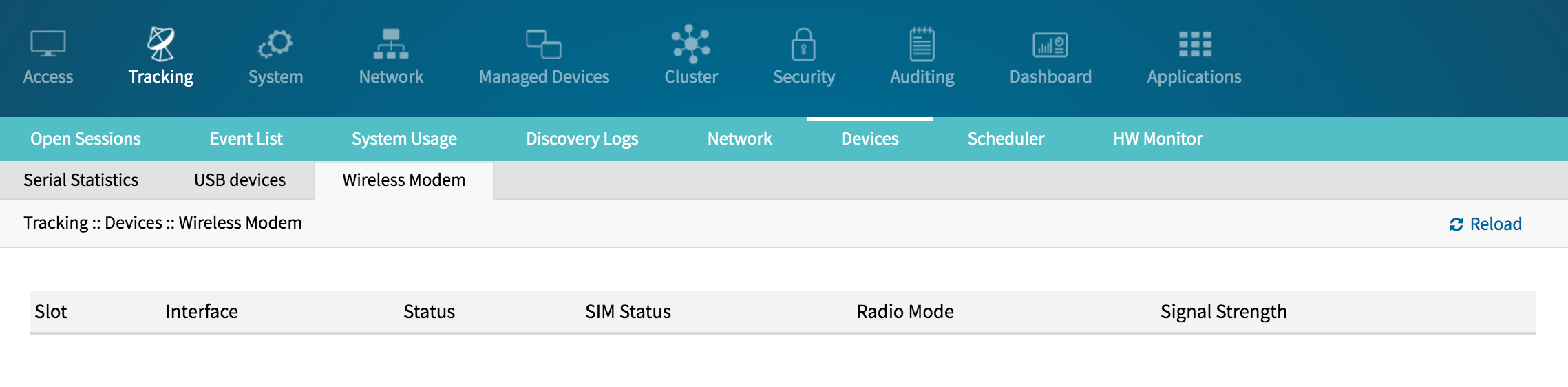Switch to Event List tab

coord(246,139)
